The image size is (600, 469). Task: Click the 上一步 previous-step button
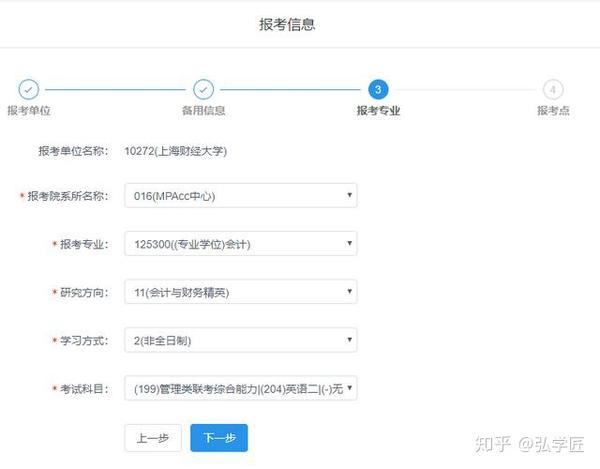153,438
